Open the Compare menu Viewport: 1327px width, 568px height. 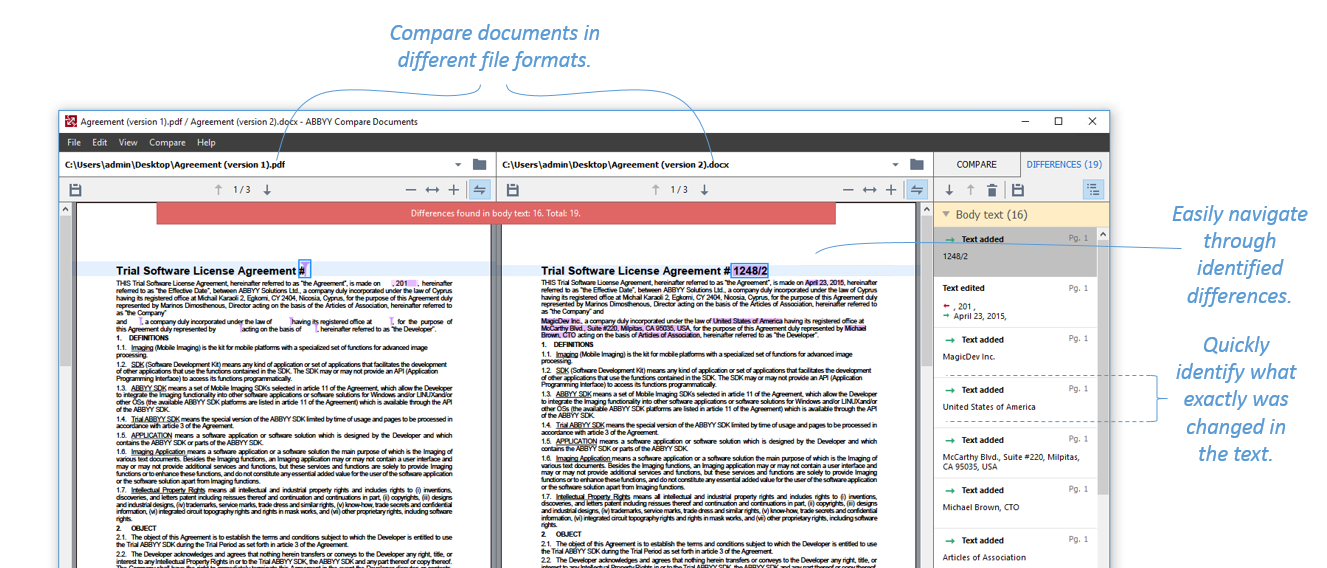click(x=167, y=143)
